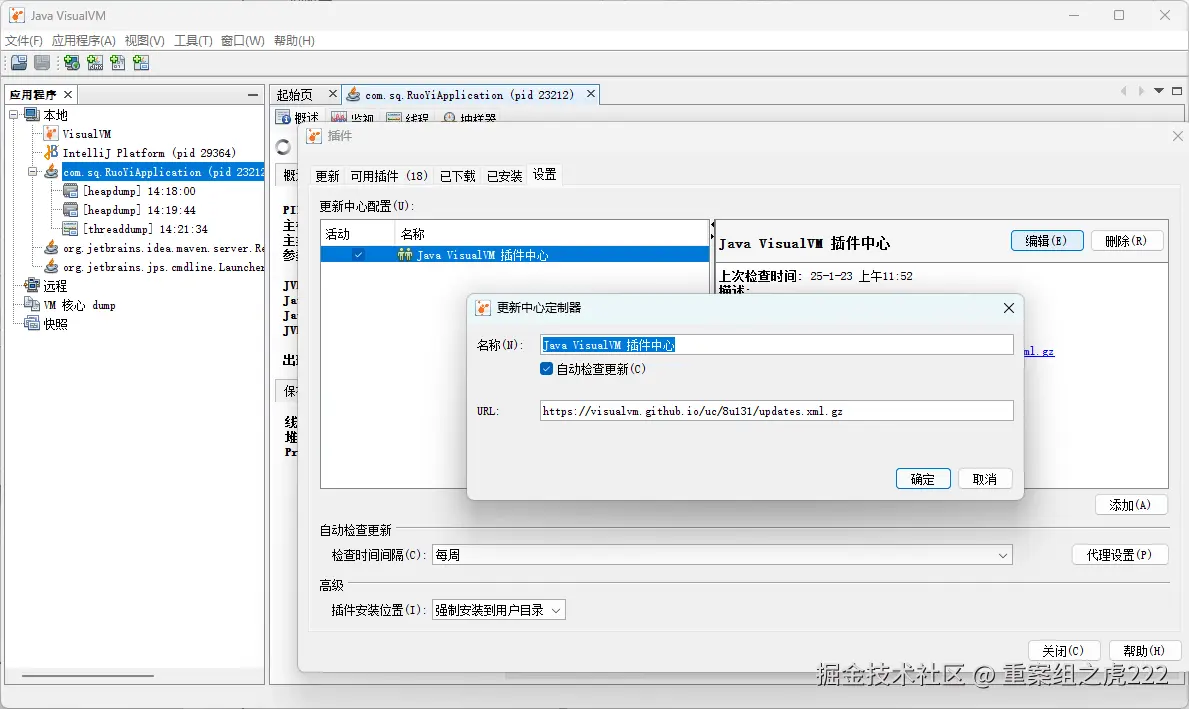This screenshot has height=709, width=1189.
Task: Open the 插件安装位置 dropdown
Action: pyautogui.click(x=554, y=608)
